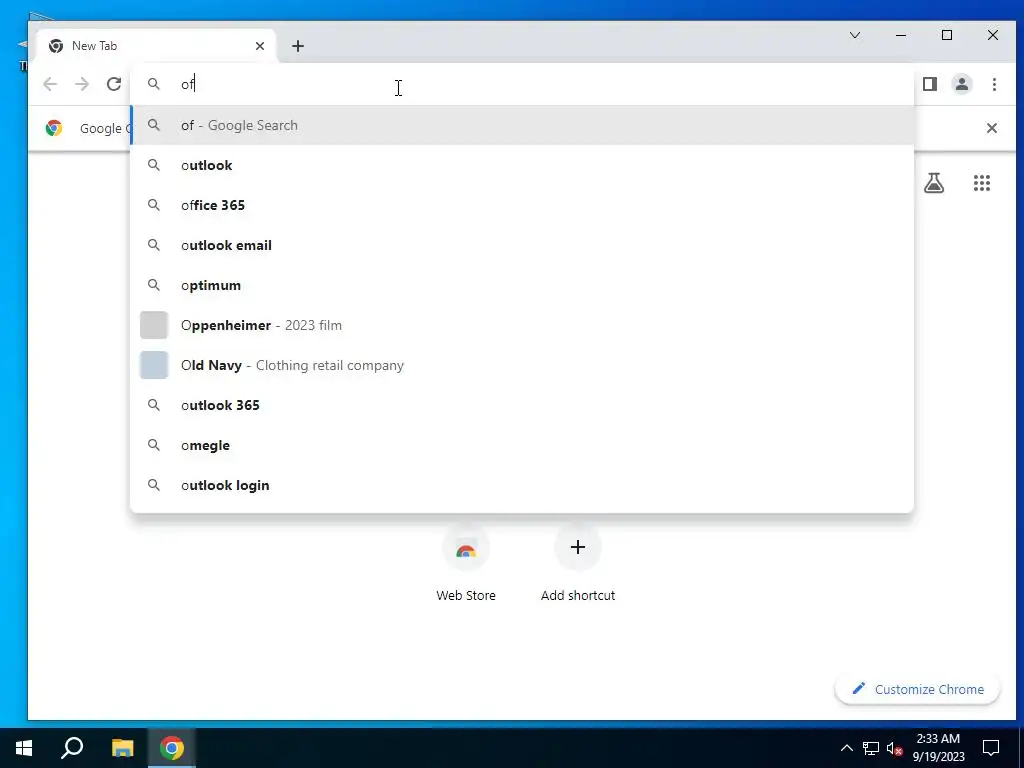Open the tab search chevron
Image resolution: width=1024 pixels, height=768 pixels.
pyautogui.click(x=855, y=35)
